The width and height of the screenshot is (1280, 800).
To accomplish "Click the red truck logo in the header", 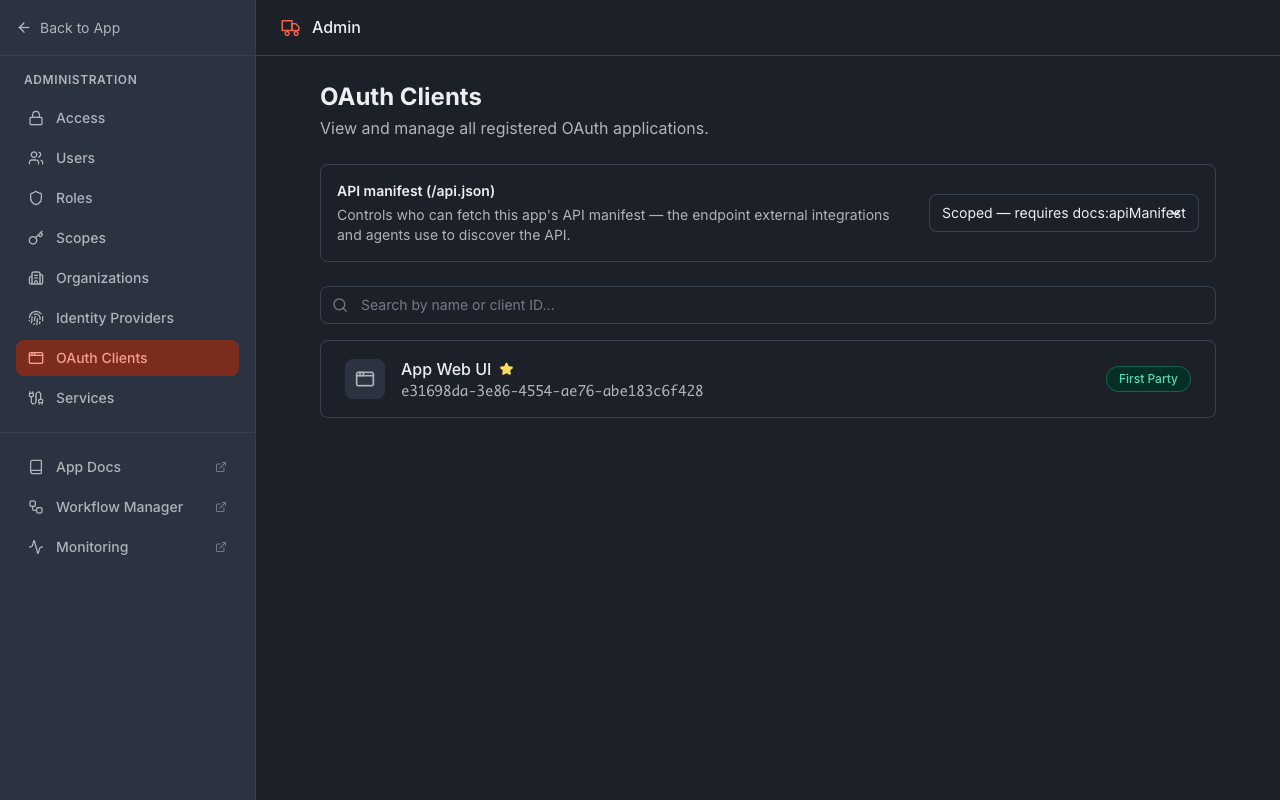I will click(x=290, y=28).
